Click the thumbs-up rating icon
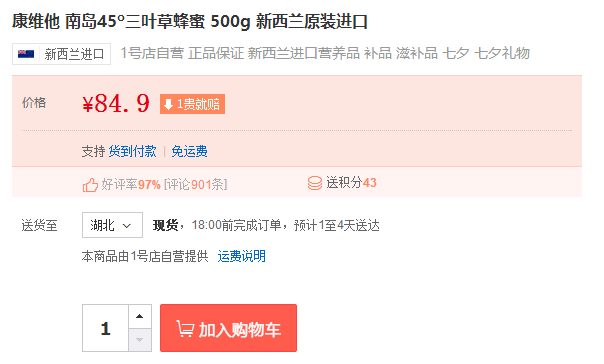The image size is (604, 364). (90, 185)
